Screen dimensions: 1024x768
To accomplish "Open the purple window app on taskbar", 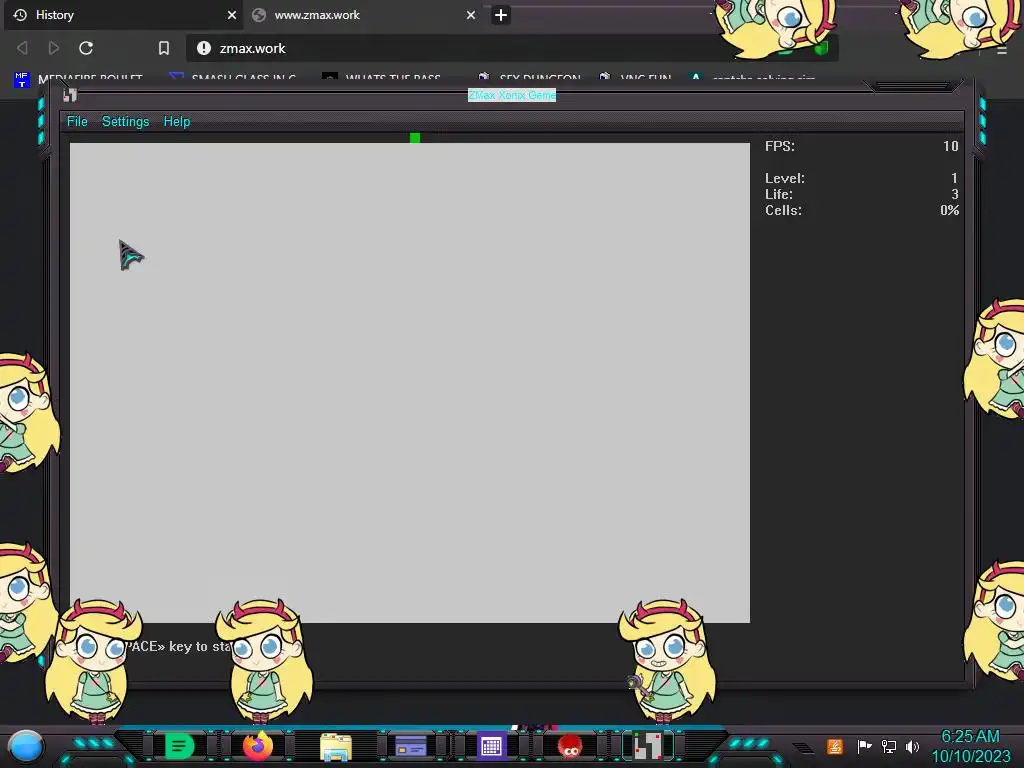I will point(411,746).
